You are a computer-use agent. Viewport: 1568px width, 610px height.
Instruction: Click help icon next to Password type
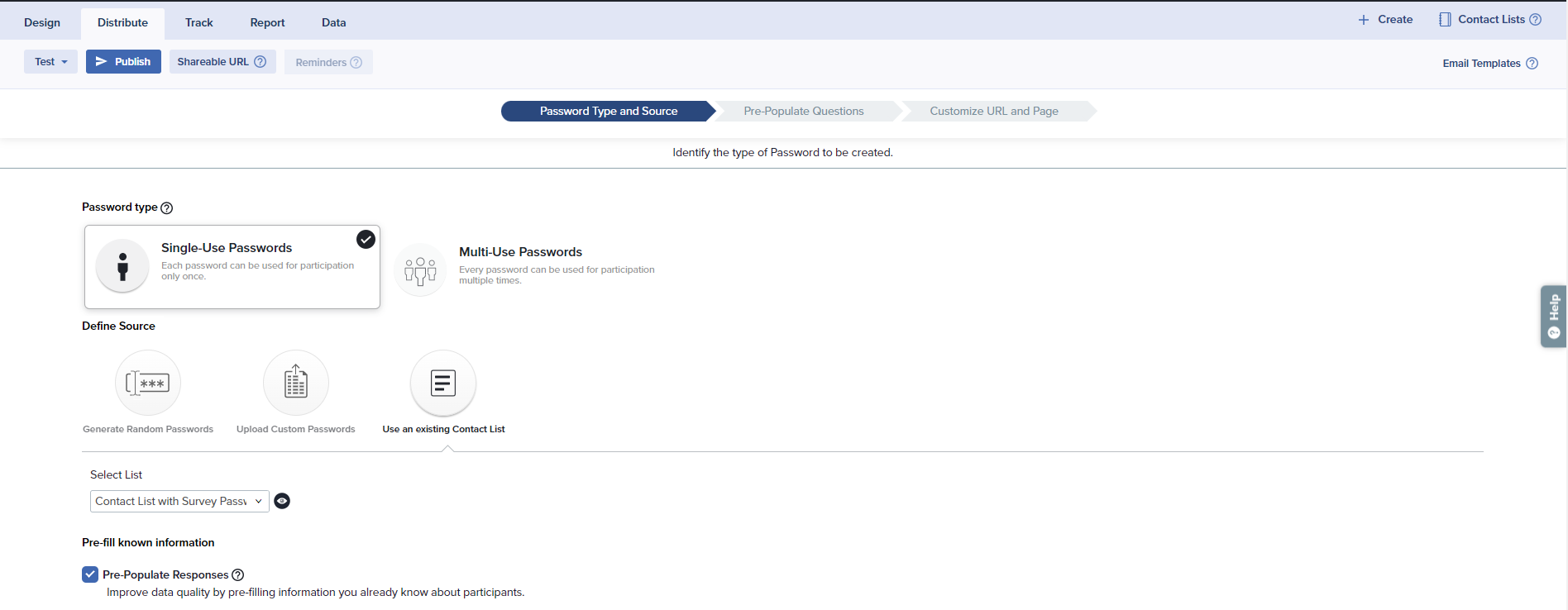[167, 208]
